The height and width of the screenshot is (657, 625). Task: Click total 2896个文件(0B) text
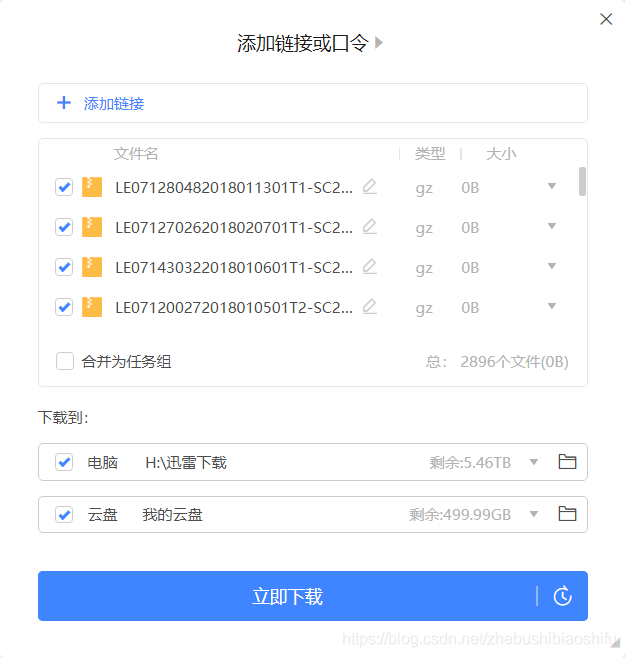pos(514,362)
